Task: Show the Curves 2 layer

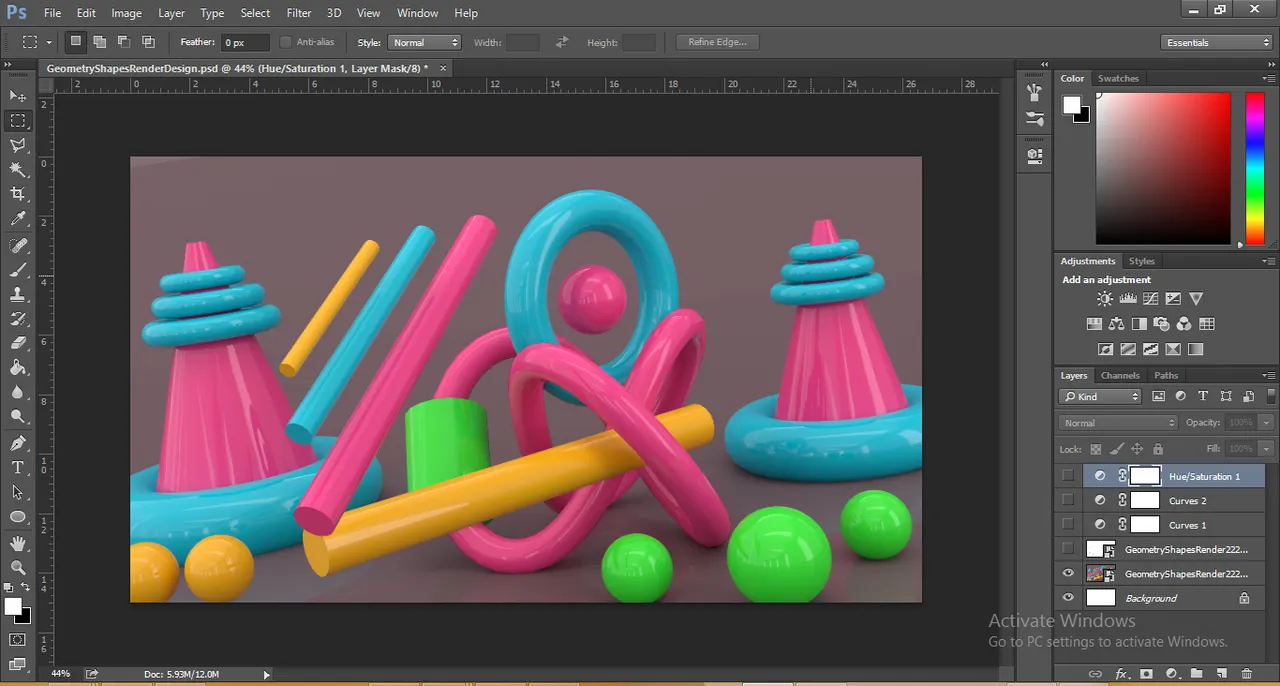Action: 1068,500
